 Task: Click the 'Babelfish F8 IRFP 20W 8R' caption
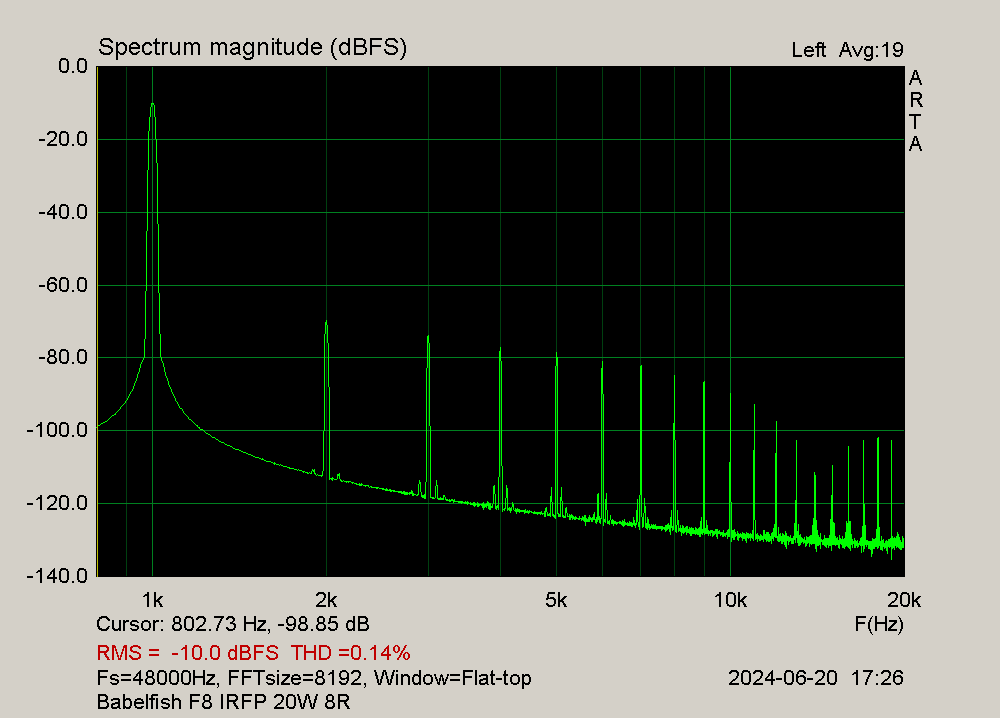(223, 702)
